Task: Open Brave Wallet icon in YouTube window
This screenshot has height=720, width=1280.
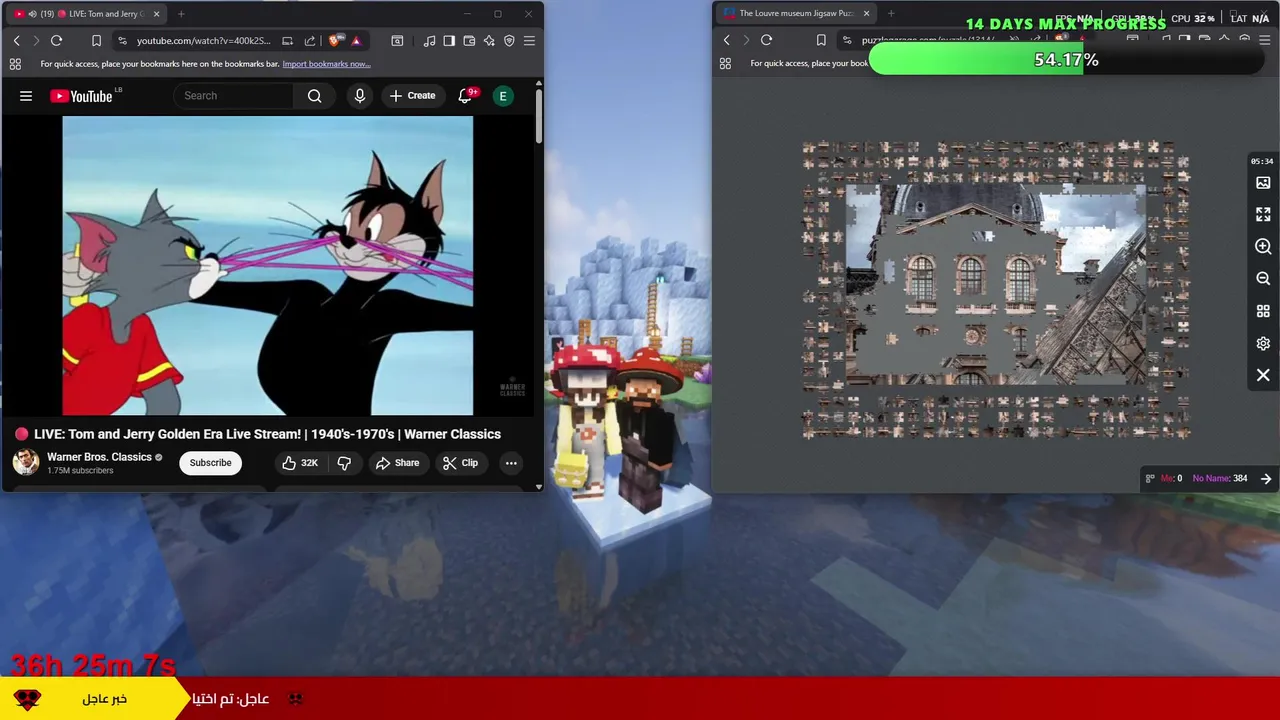Action: [469, 41]
